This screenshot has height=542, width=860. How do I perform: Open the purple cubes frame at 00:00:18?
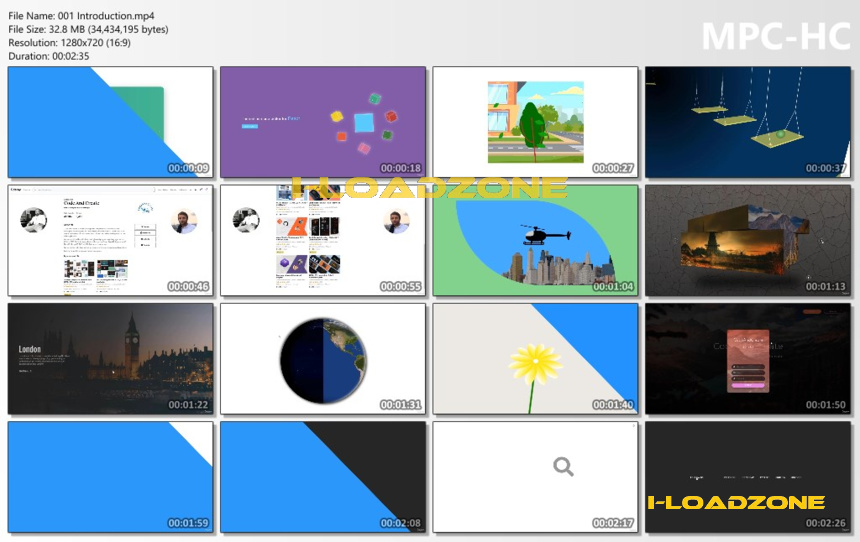pos(323,122)
